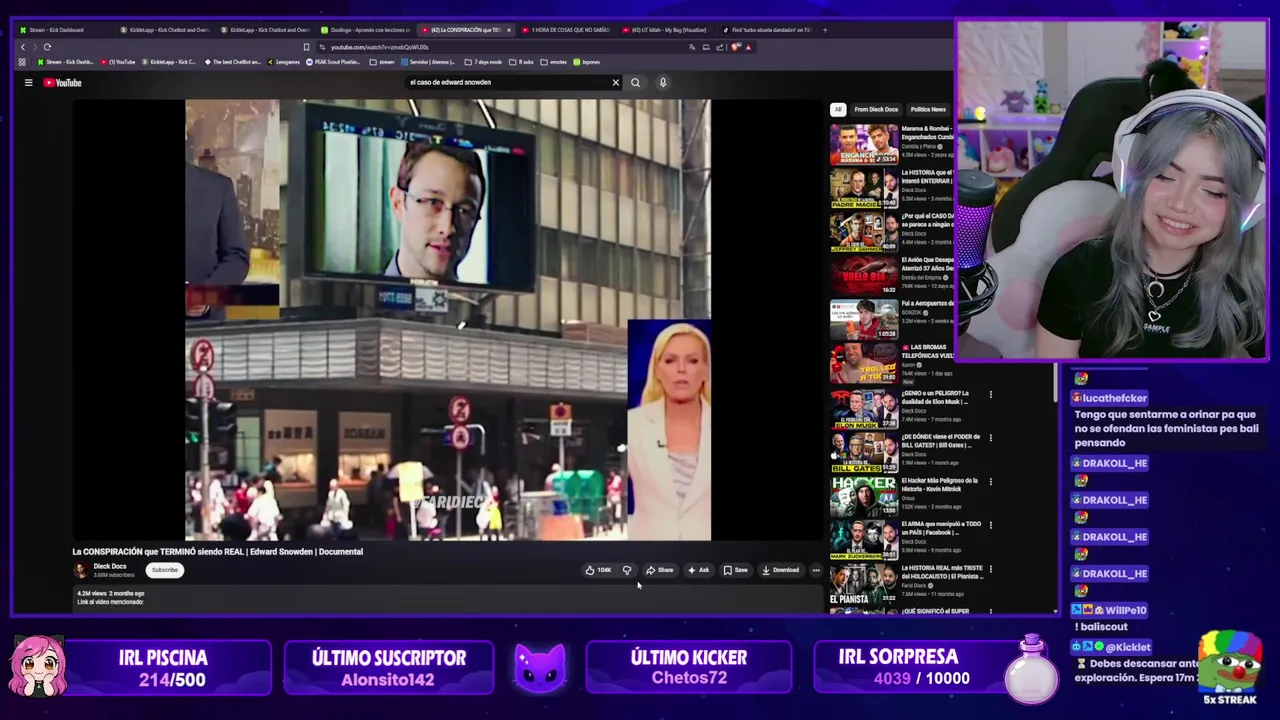Open the translate icon in the address bar
The height and width of the screenshot is (720, 1280).
click(692, 47)
